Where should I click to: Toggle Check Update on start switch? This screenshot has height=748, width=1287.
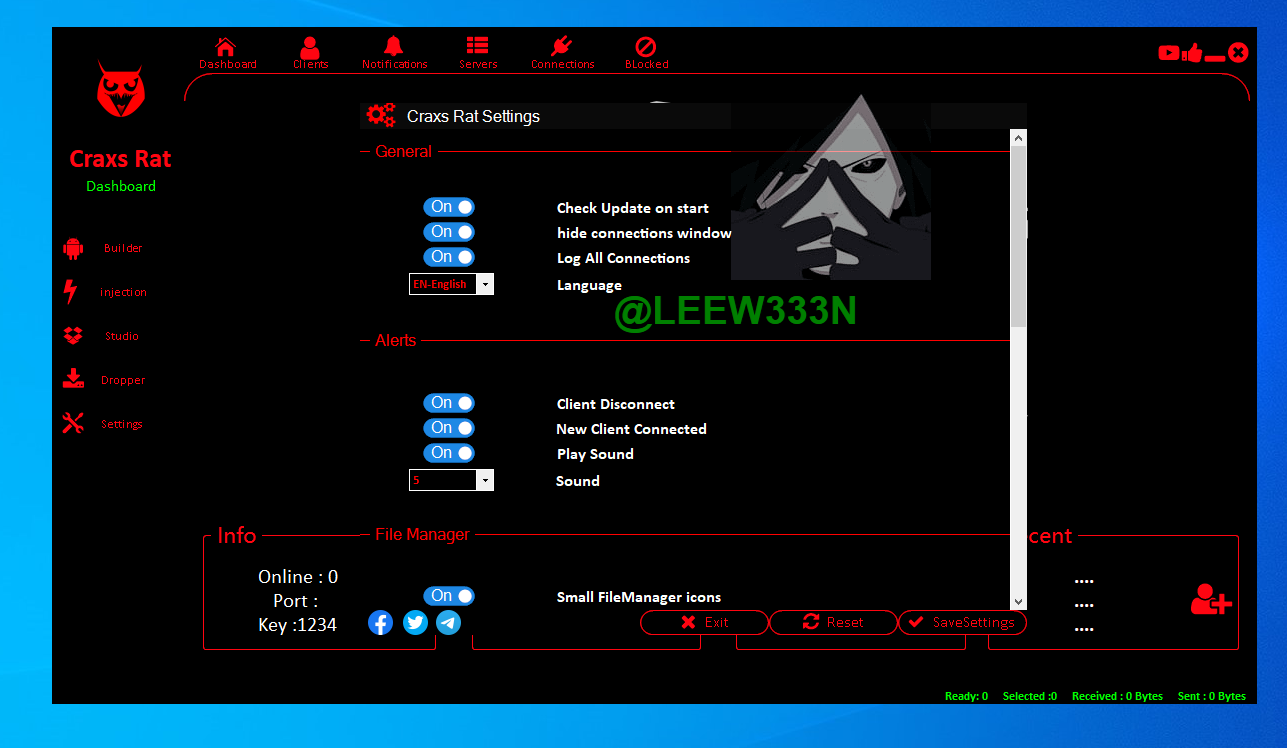(x=448, y=207)
